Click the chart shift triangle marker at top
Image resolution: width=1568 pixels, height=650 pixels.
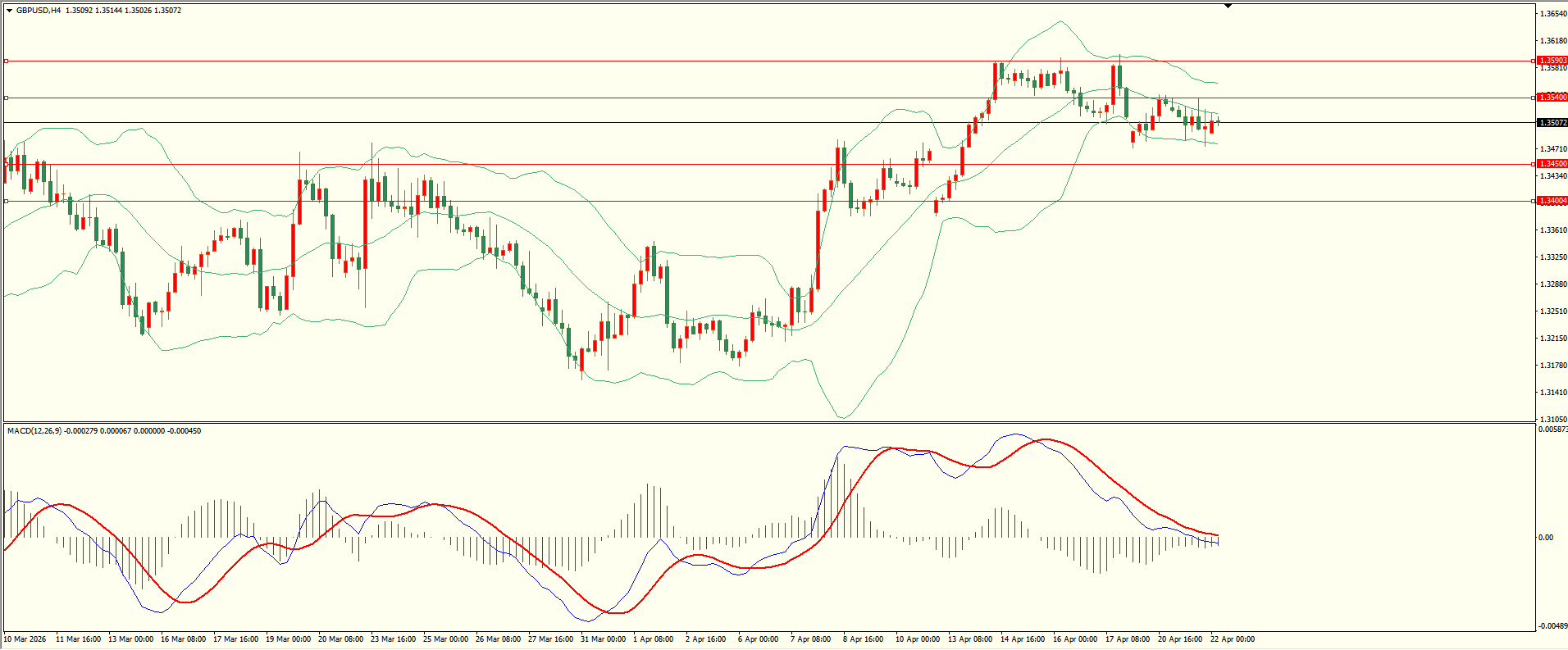pos(1228,6)
